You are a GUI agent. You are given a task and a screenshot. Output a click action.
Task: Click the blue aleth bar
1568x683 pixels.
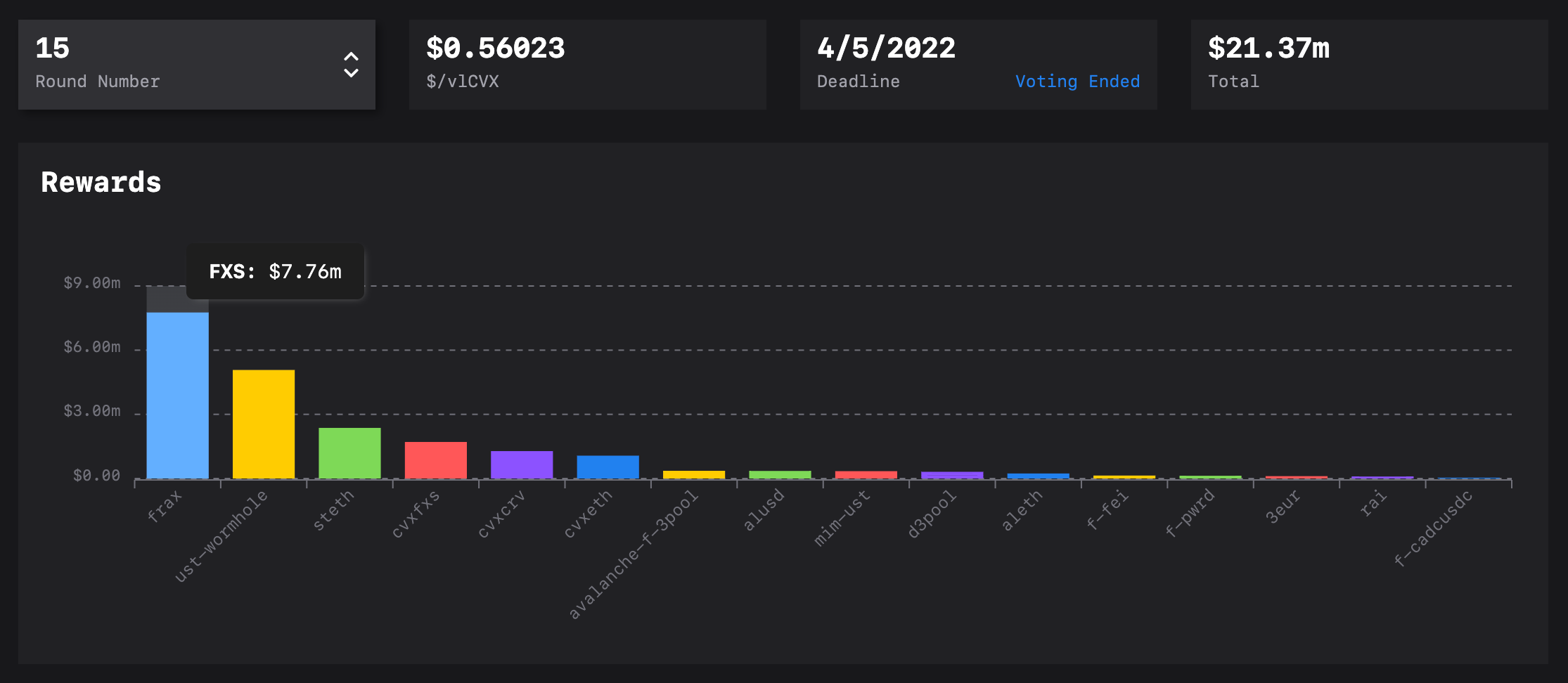point(1039,476)
